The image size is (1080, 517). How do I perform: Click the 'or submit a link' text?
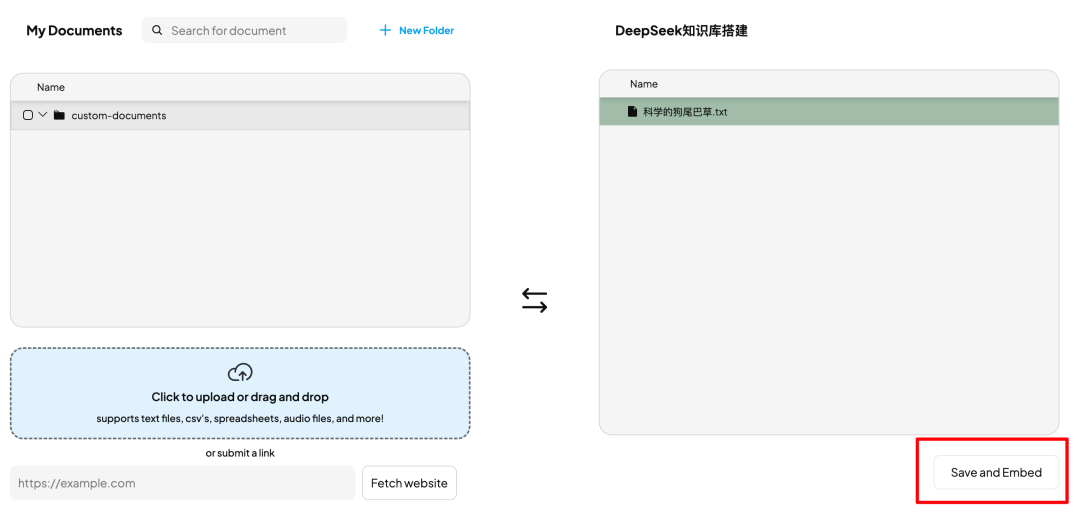click(x=240, y=453)
